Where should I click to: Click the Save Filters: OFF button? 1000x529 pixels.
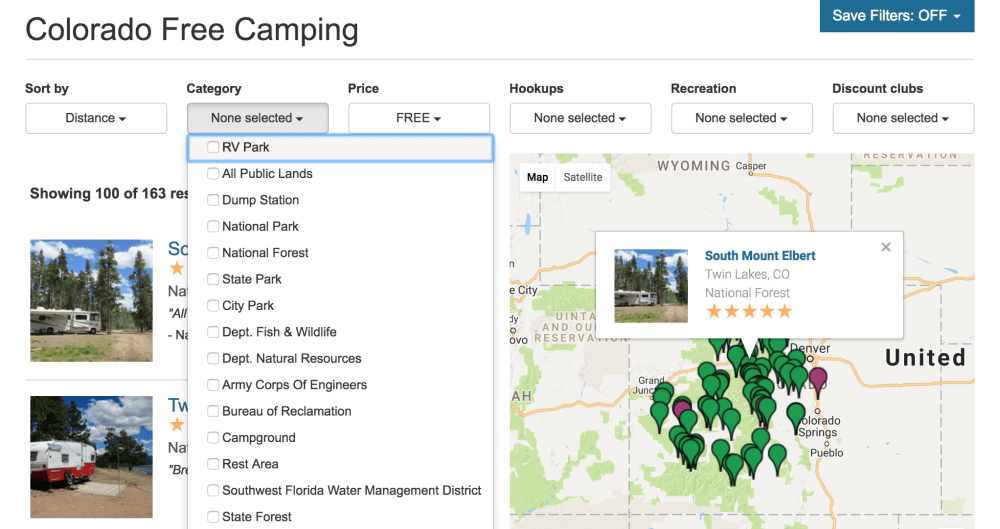(896, 16)
